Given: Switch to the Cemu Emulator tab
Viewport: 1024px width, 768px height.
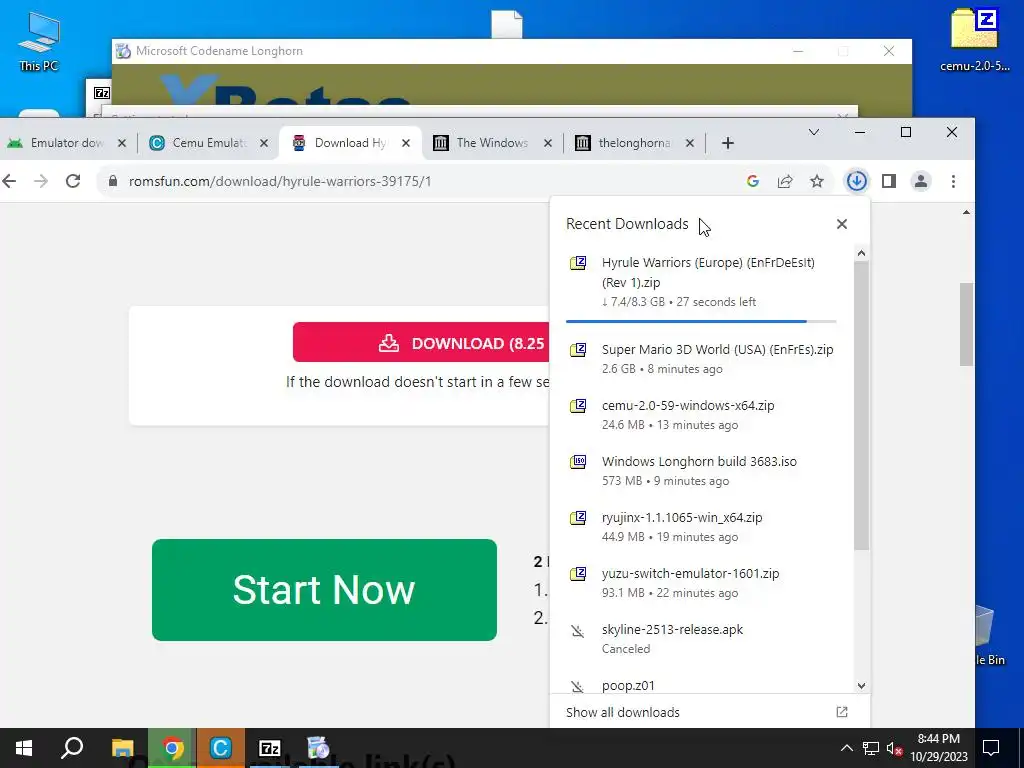Looking at the screenshot, I should coord(209,143).
